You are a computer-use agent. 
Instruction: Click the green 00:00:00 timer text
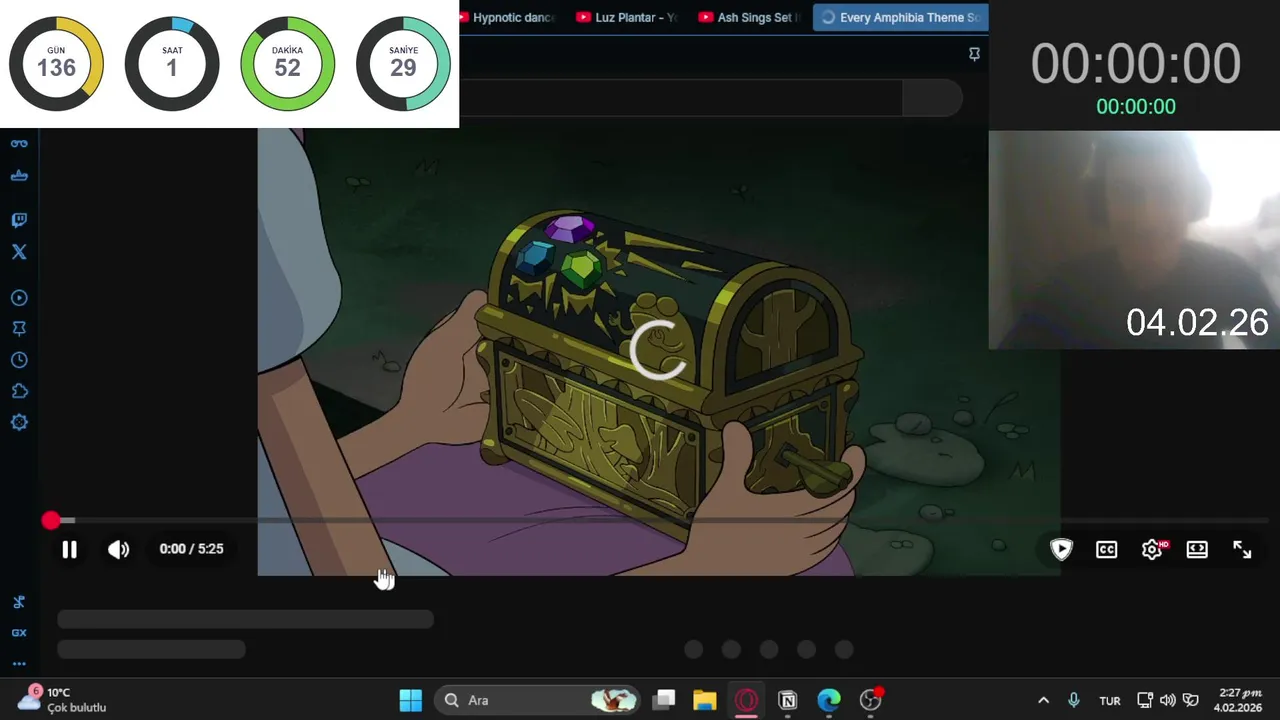1136,107
